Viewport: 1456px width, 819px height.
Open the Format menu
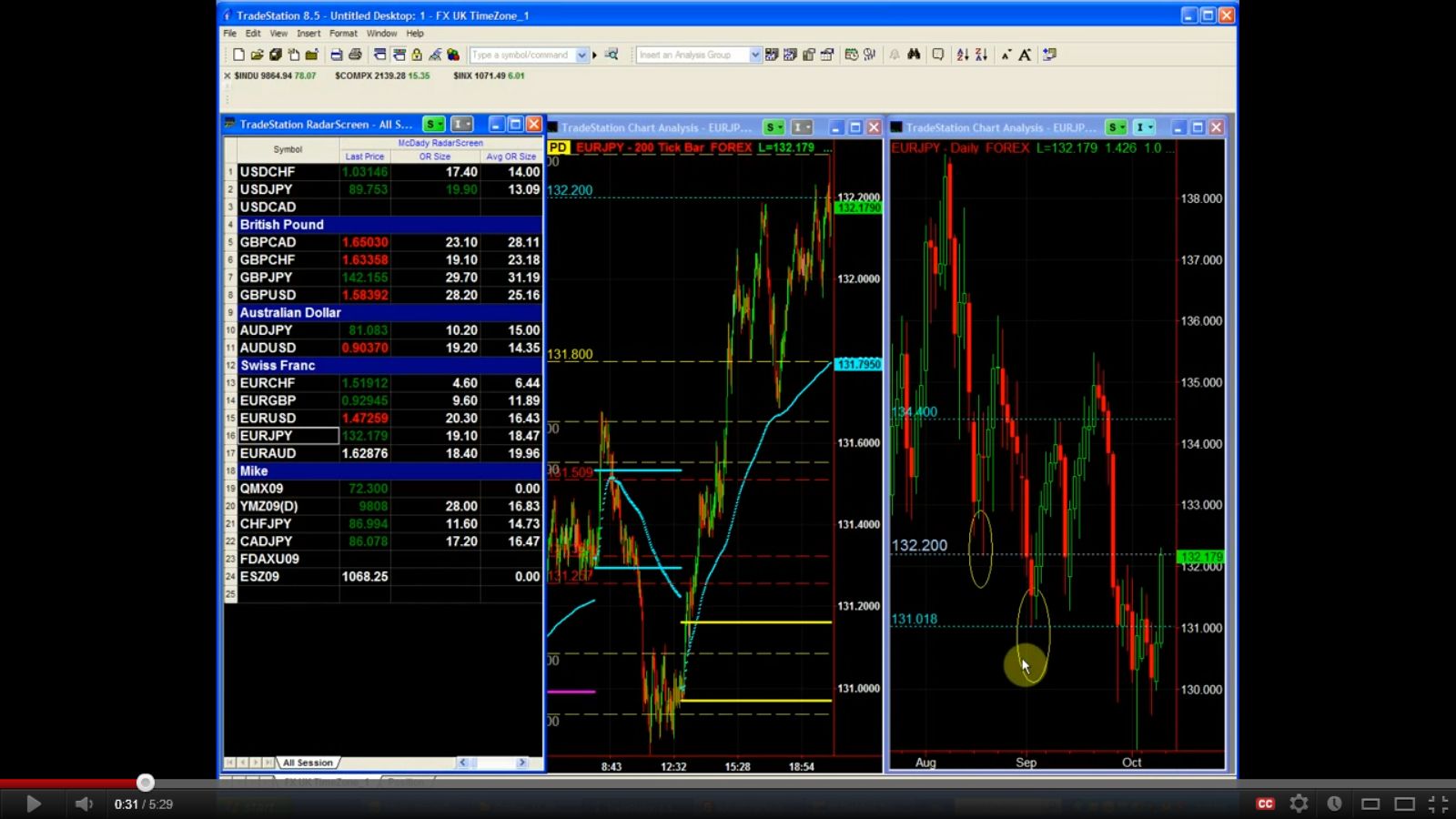(343, 34)
